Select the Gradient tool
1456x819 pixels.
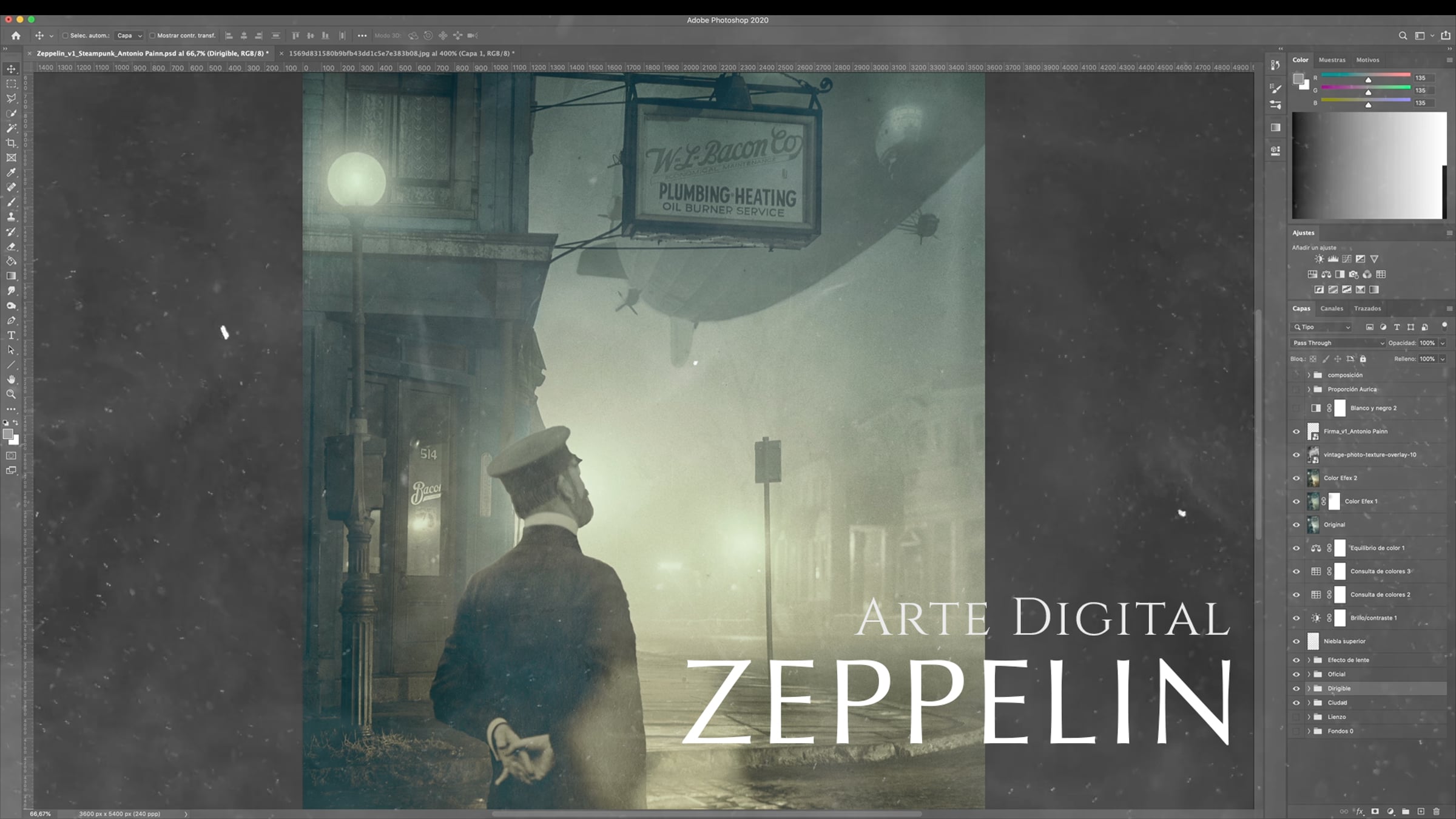[x=11, y=276]
